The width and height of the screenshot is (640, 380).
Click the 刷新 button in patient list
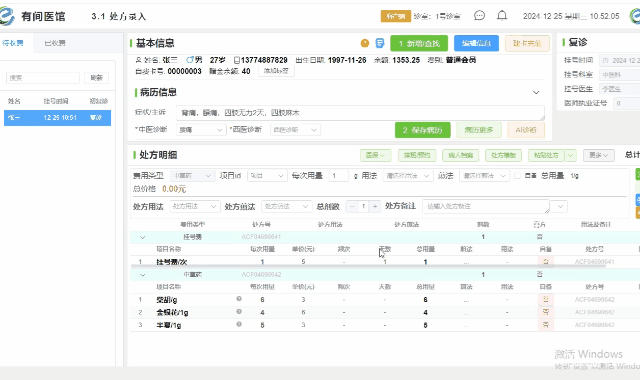click(x=97, y=78)
